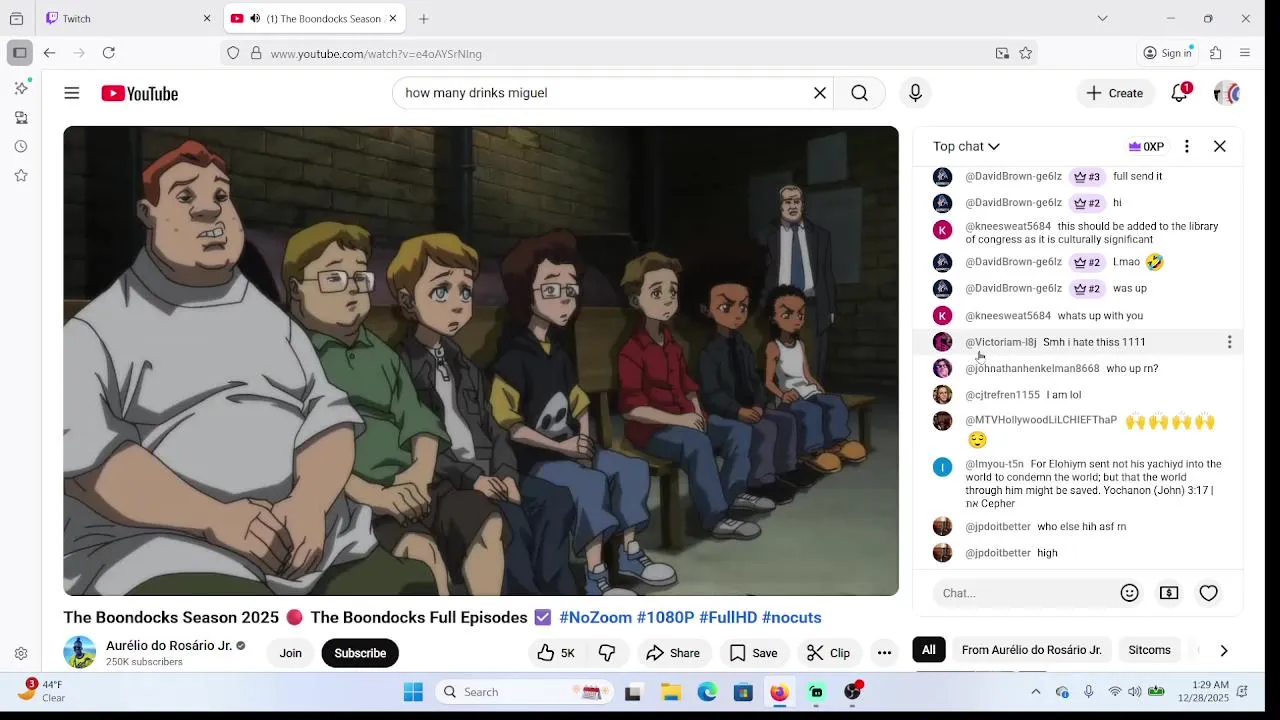Sign in to Firefox account
Image resolution: width=1280 pixels, height=720 pixels.
[x=1168, y=53]
